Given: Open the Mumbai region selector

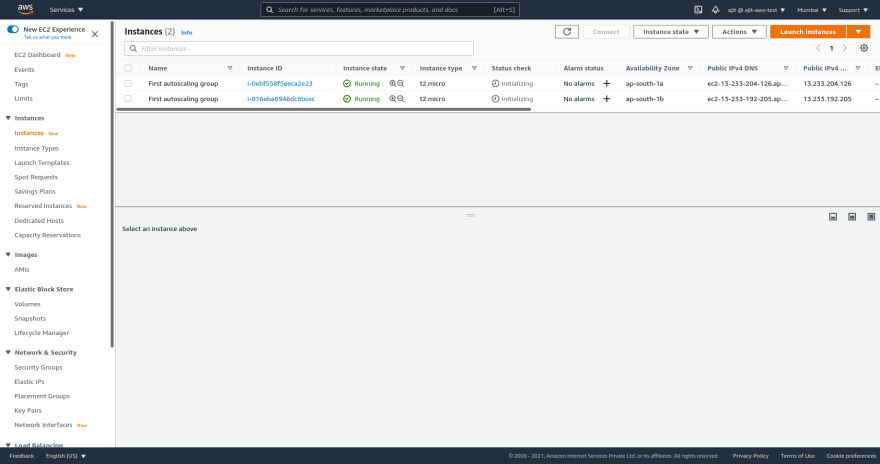Looking at the screenshot, I should click(x=812, y=10).
